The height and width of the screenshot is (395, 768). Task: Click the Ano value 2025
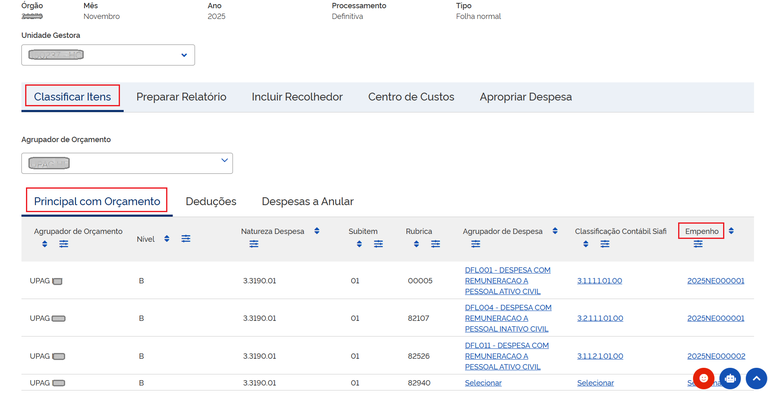click(216, 16)
